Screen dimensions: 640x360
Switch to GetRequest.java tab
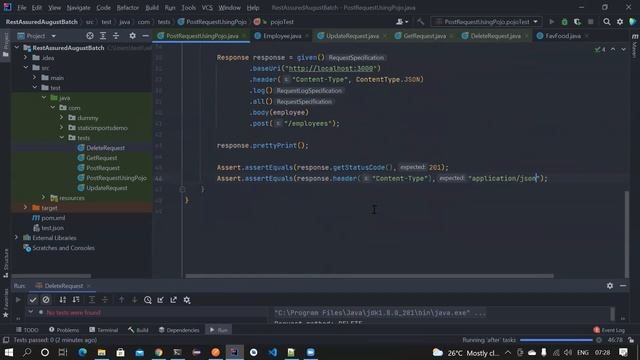424,36
